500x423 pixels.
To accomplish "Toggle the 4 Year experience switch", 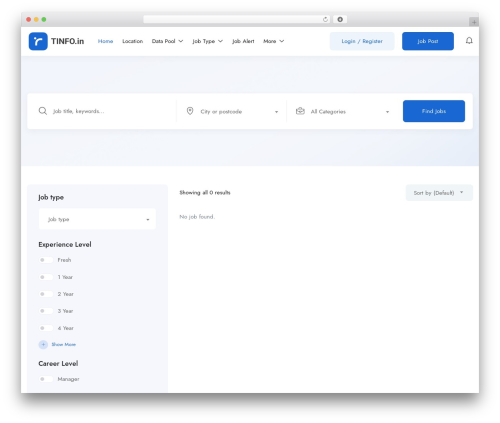I will (46, 328).
